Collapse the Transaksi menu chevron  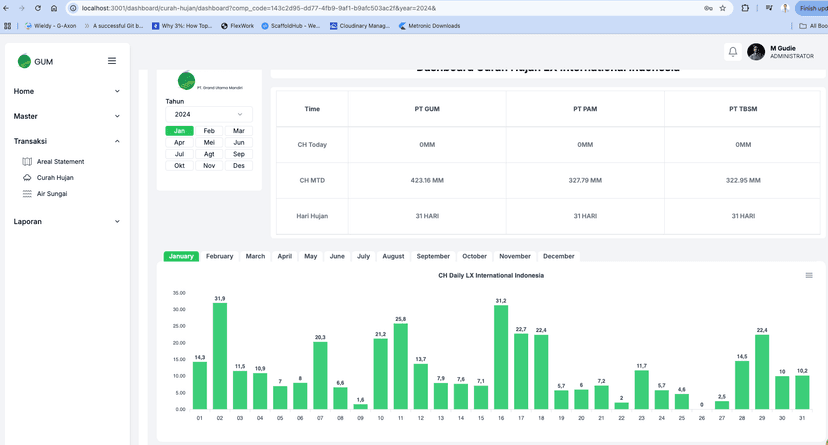[x=117, y=141]
